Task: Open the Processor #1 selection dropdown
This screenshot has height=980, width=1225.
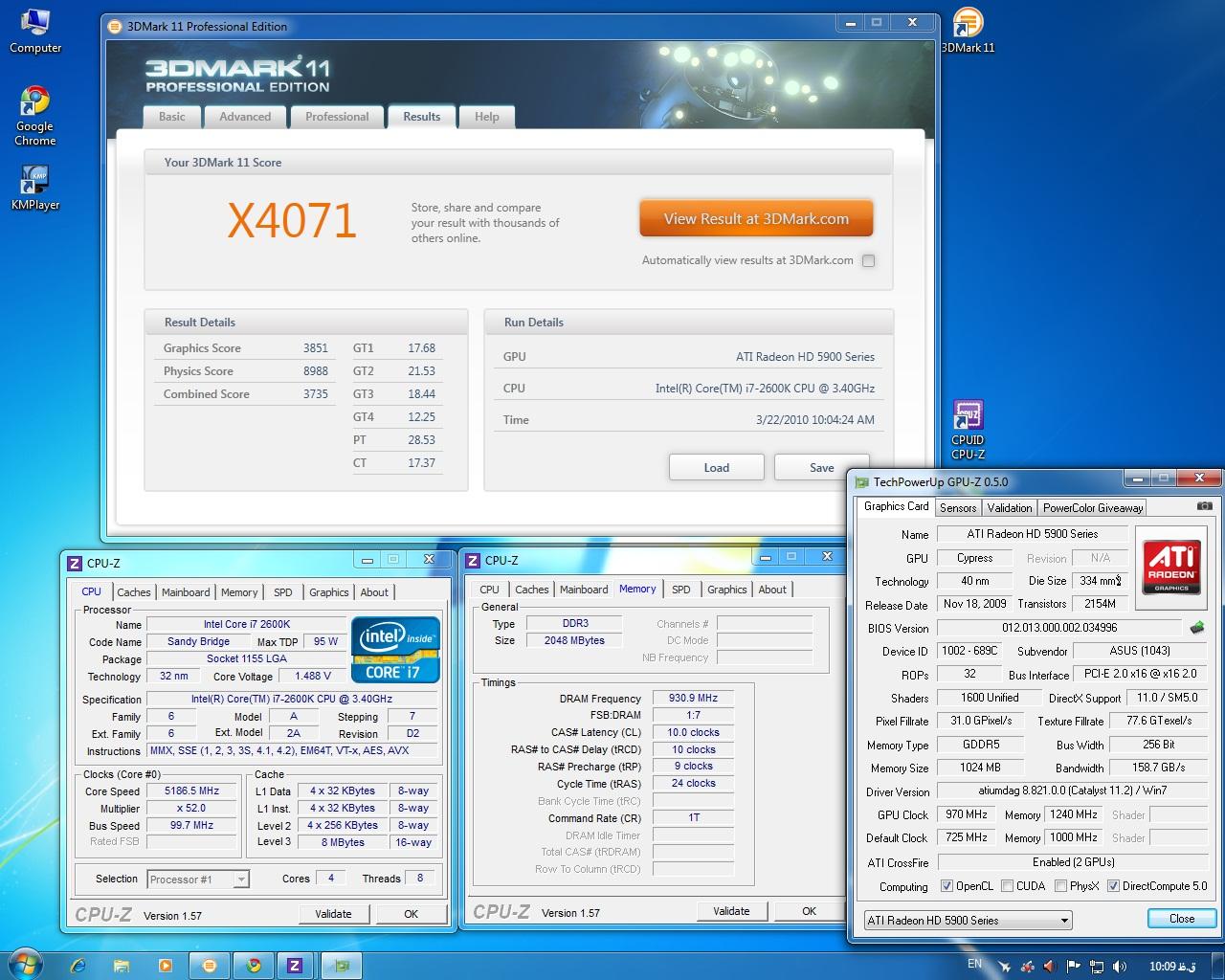Action: pyautogui.click(x=198, y=879)
